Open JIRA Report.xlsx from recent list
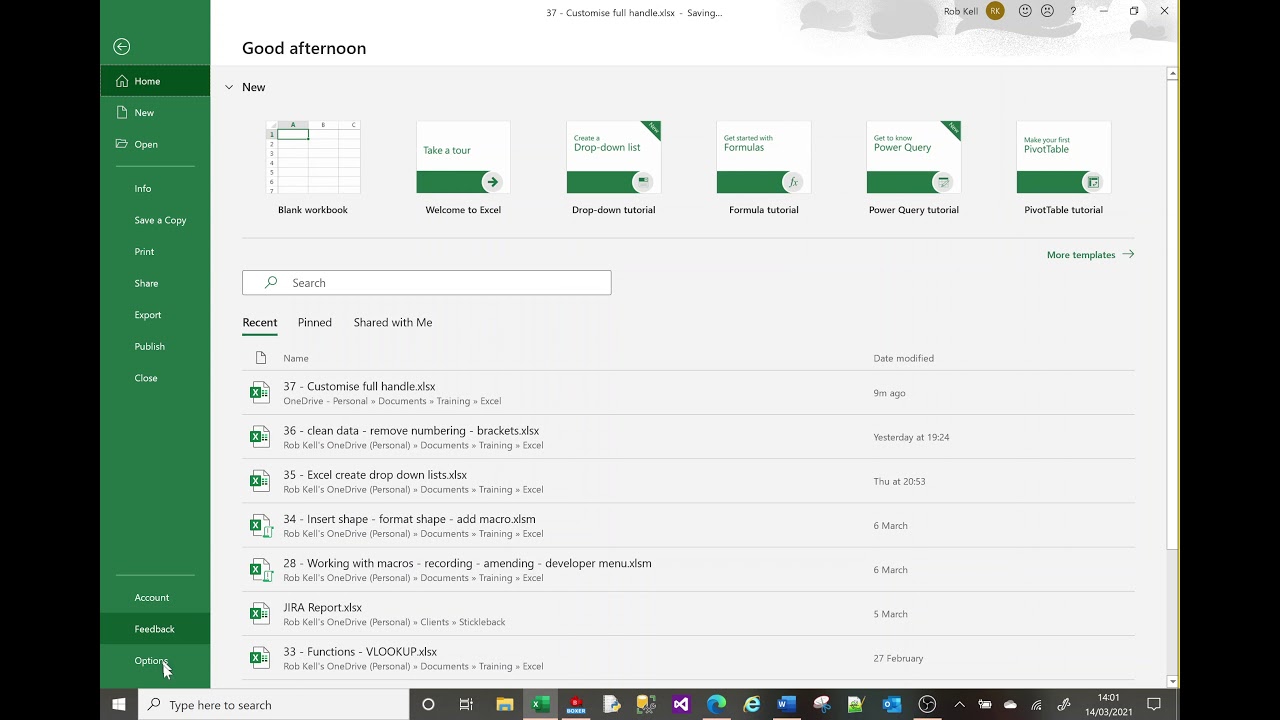 coord(688,613)
